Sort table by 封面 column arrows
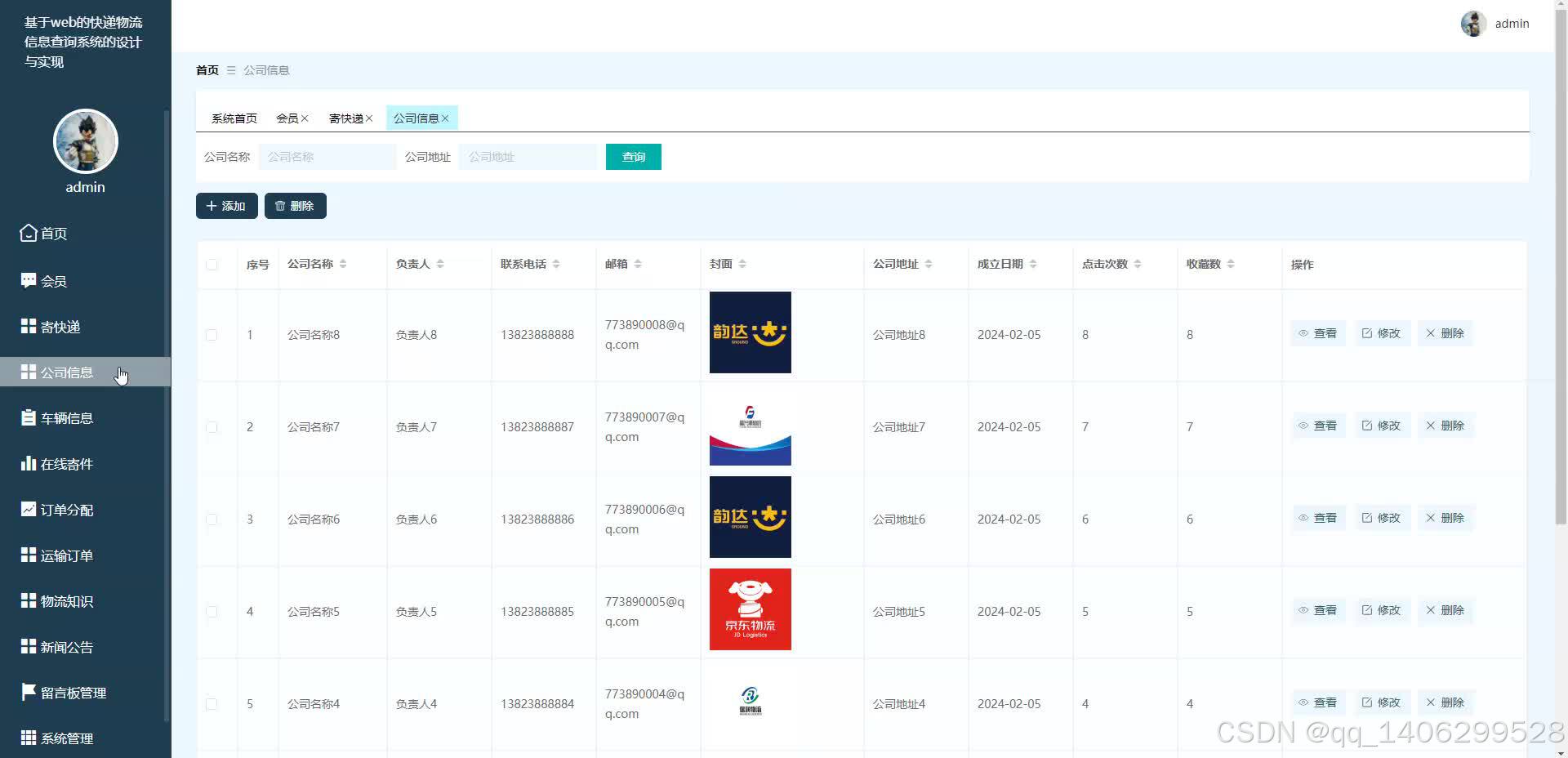 tap(742, 264)
